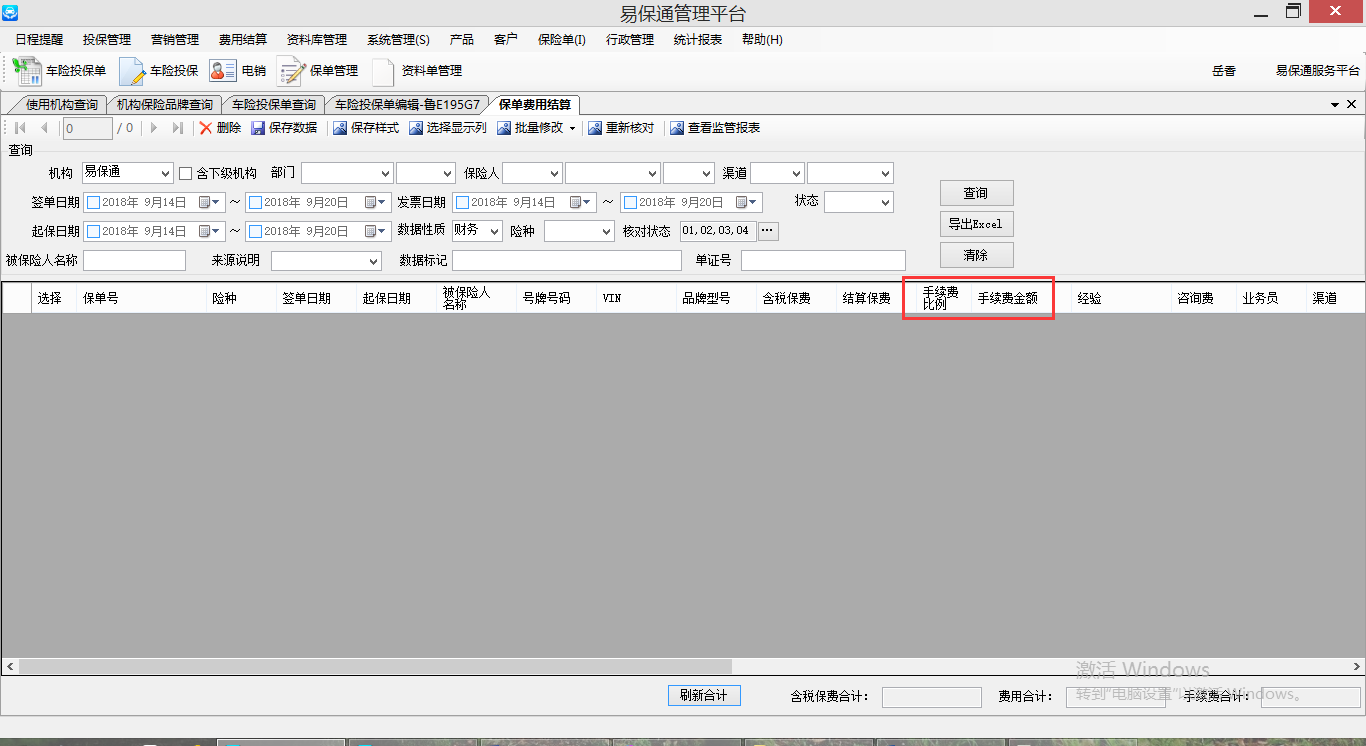This screenshot has height=746, width=1366.
Task: Open the 电销 telemarketing module
Action: tap(238, 71)
